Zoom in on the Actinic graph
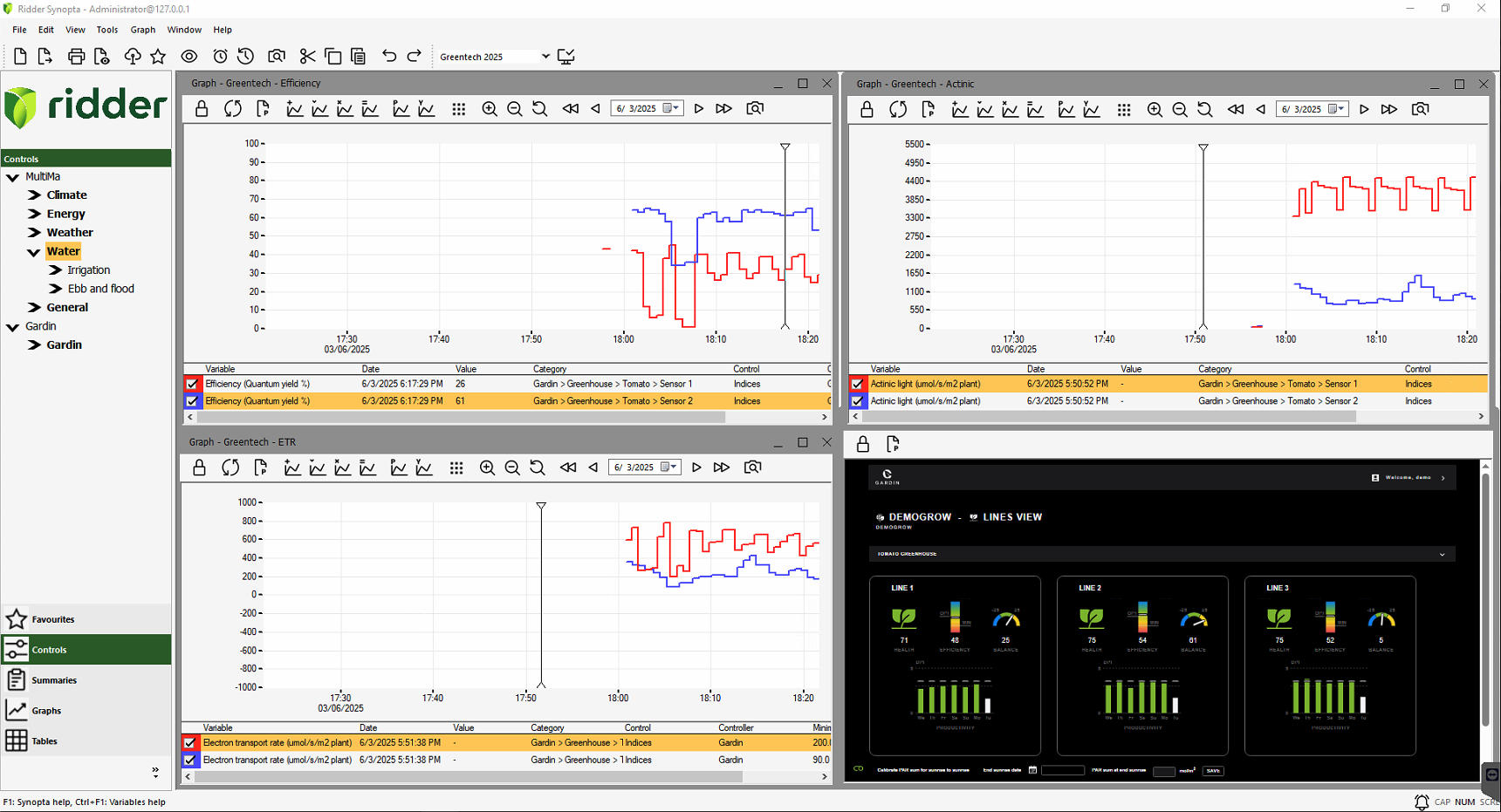1501x812 pixels. (1155, 110)
